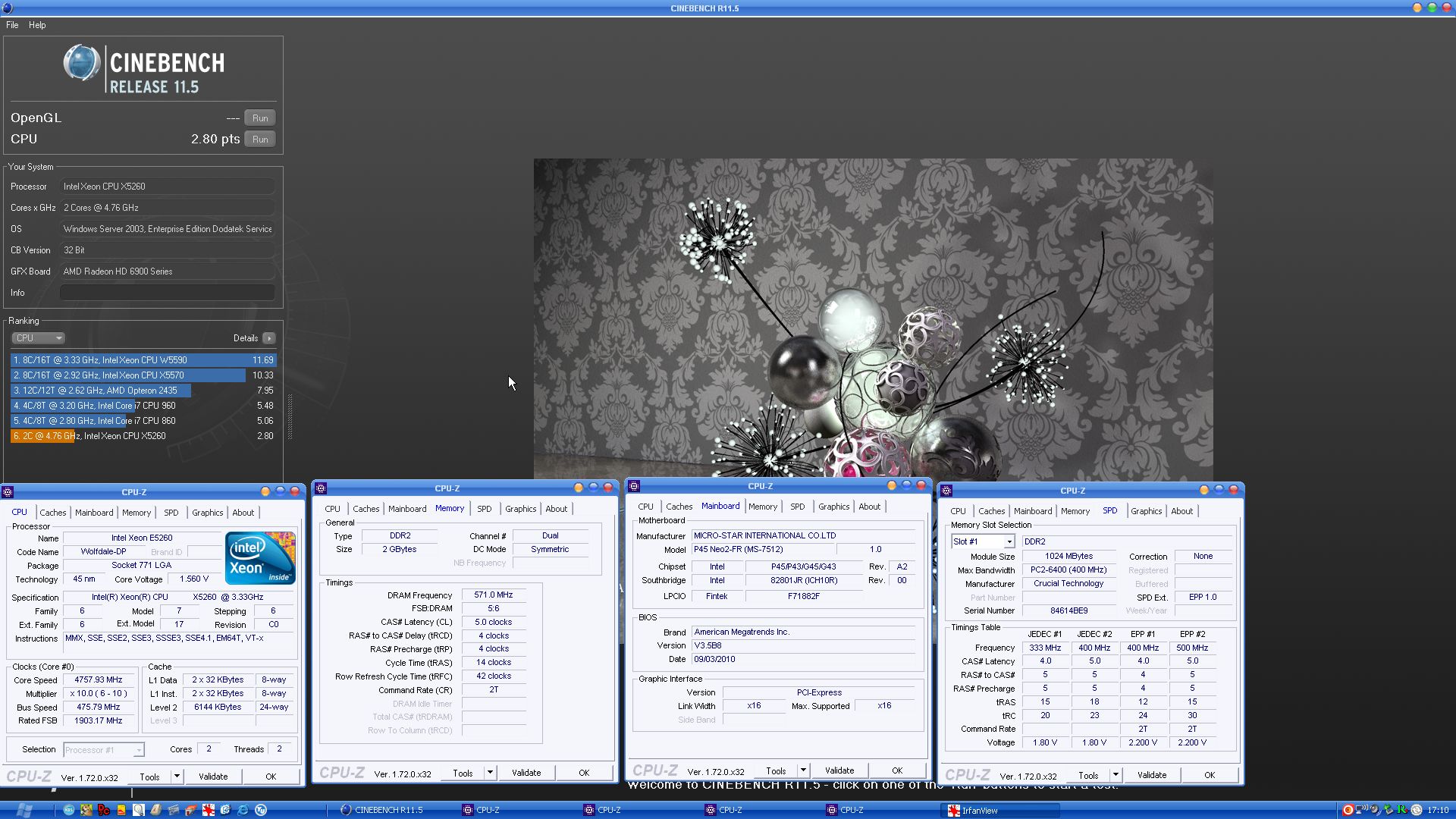Launch the red Pc quick-launch icon
Screen dimensions: 1456x819
tap(103, 810)
